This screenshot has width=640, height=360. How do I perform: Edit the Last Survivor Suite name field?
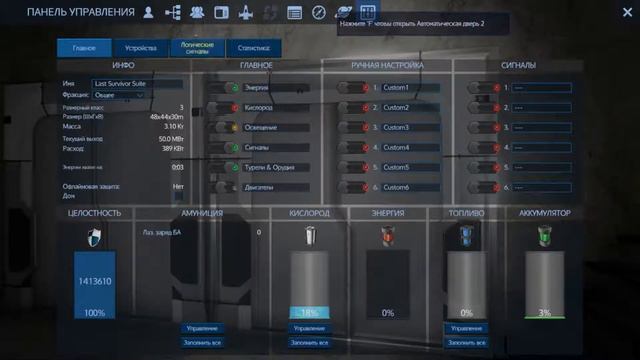[x=137, y=84]
